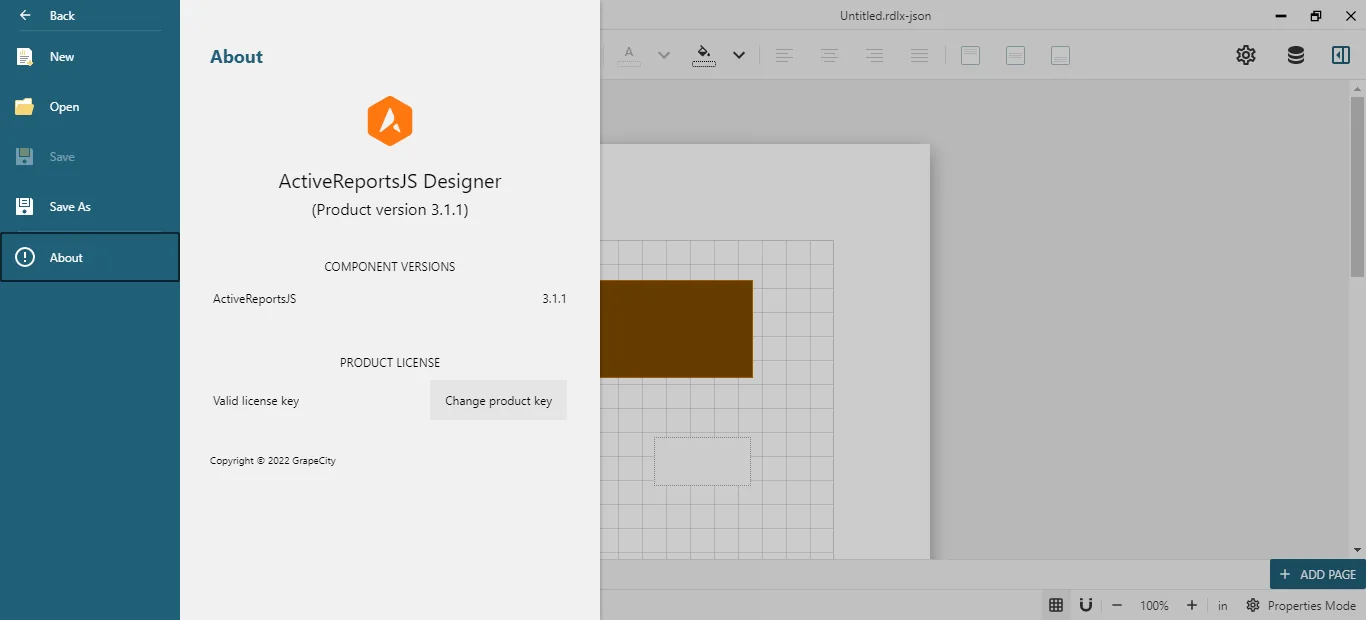Click the ADD PAGE button
The width and height of the screenshot is (1366, 620).
pos(1318,574)
